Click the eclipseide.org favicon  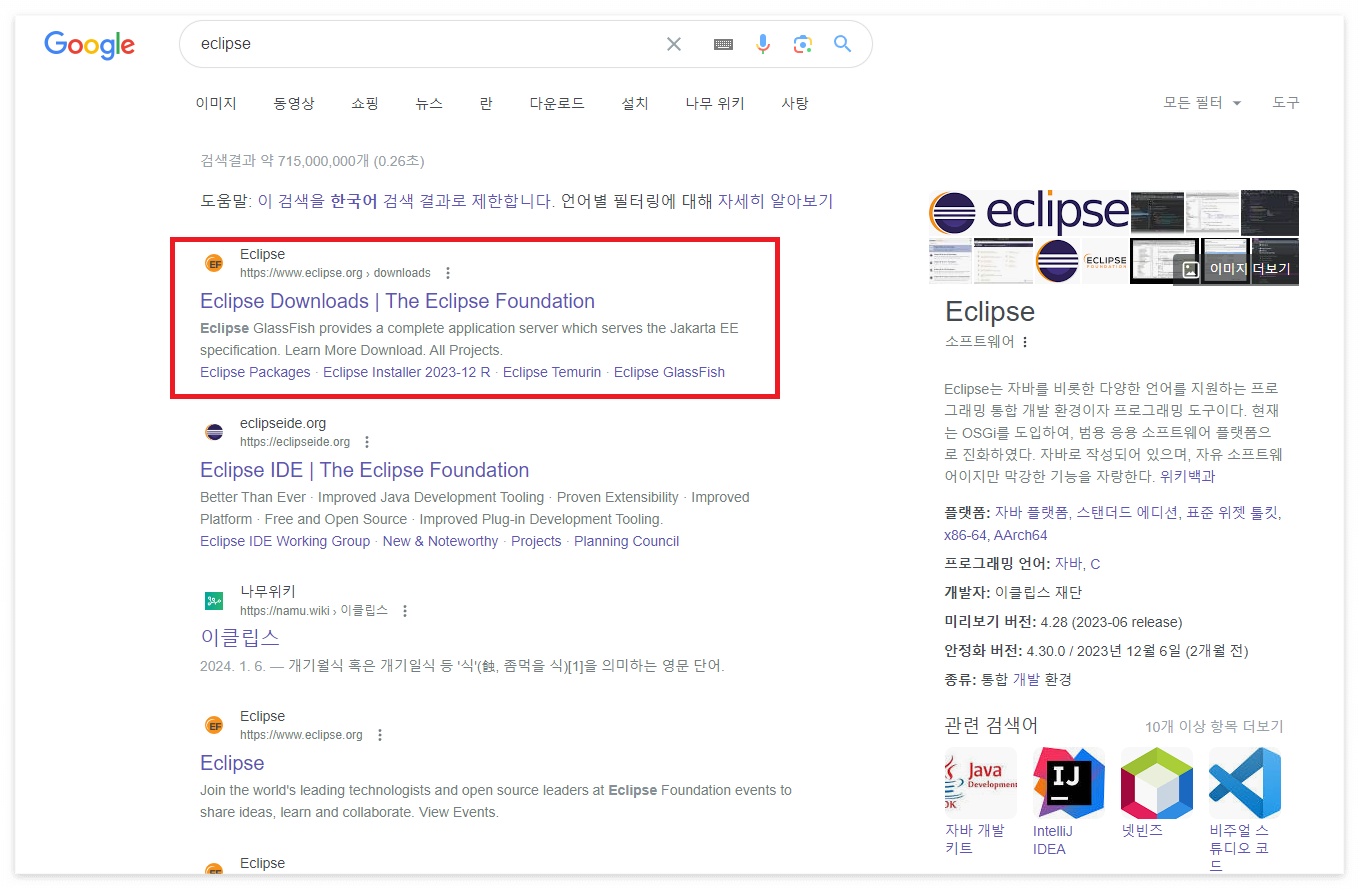(214, 432)
